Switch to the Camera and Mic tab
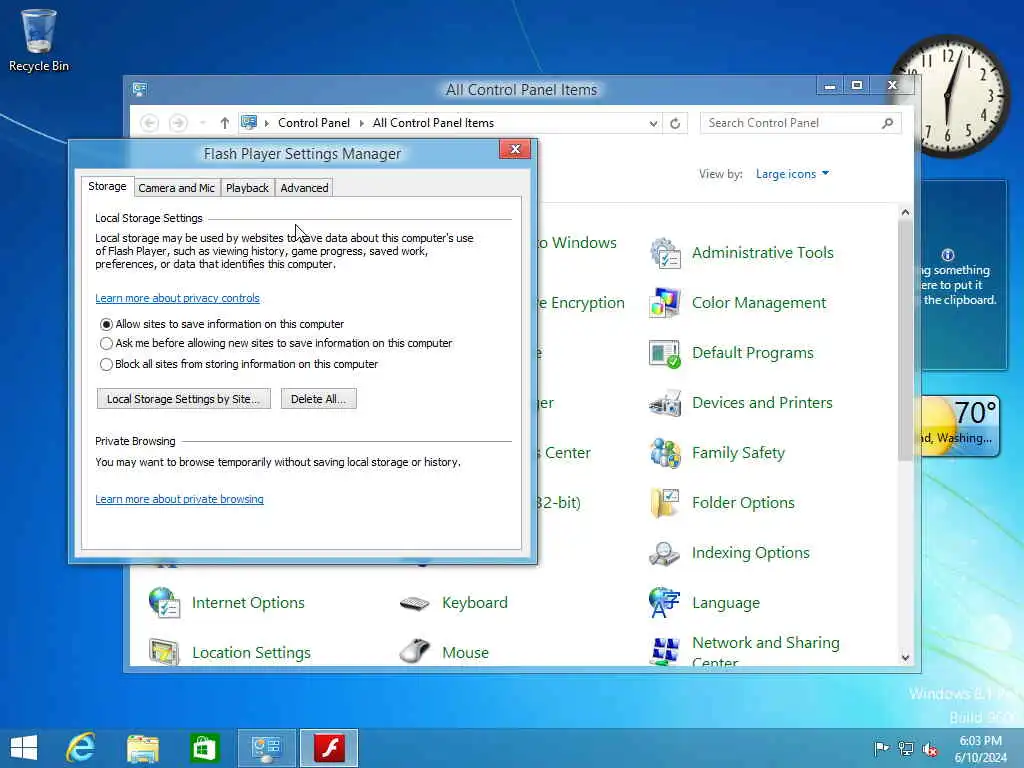 click(176, 188)
